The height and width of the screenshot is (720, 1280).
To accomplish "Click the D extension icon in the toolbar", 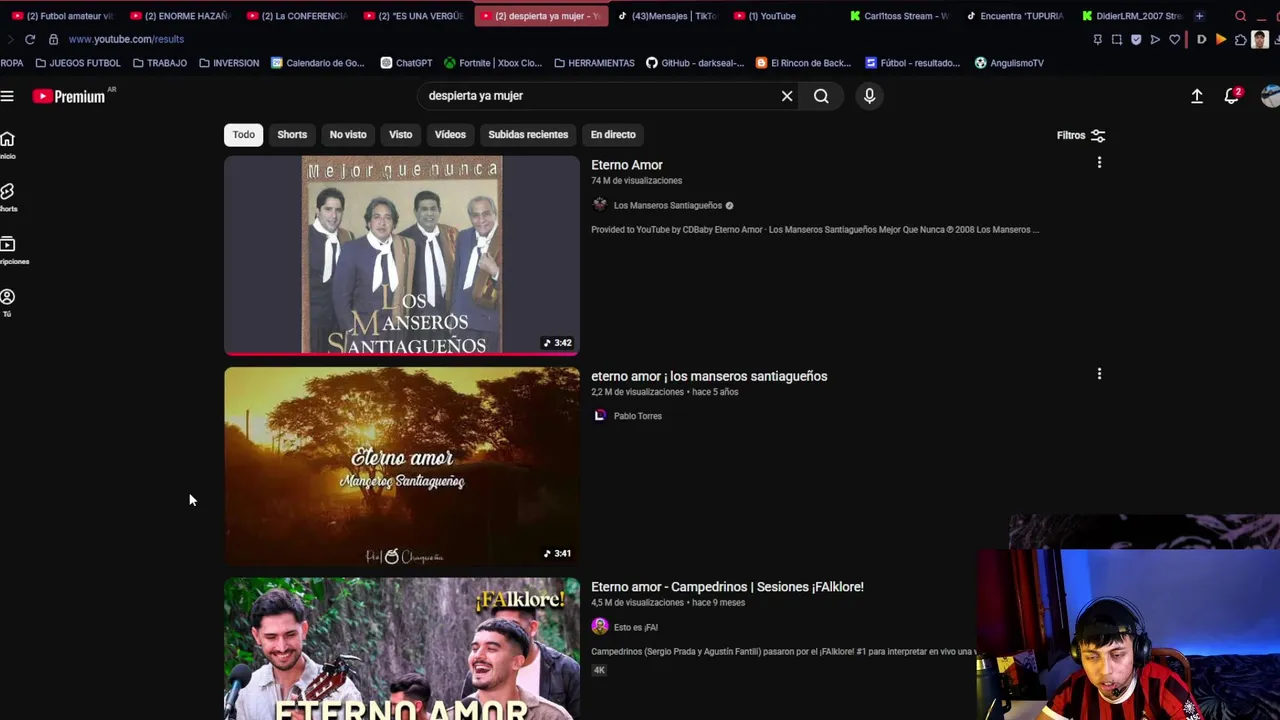I will click(x=1201, y=40).
